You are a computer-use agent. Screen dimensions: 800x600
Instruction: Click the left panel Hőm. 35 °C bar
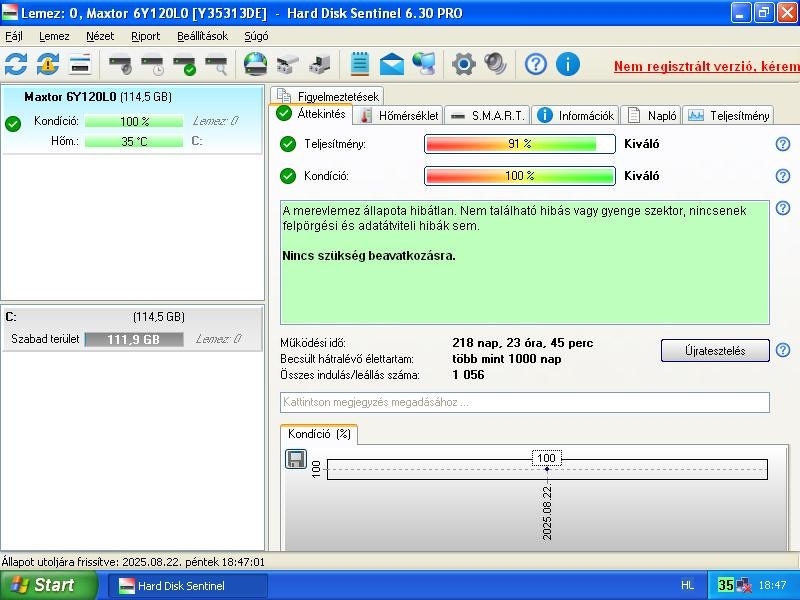tap(134, 141)
